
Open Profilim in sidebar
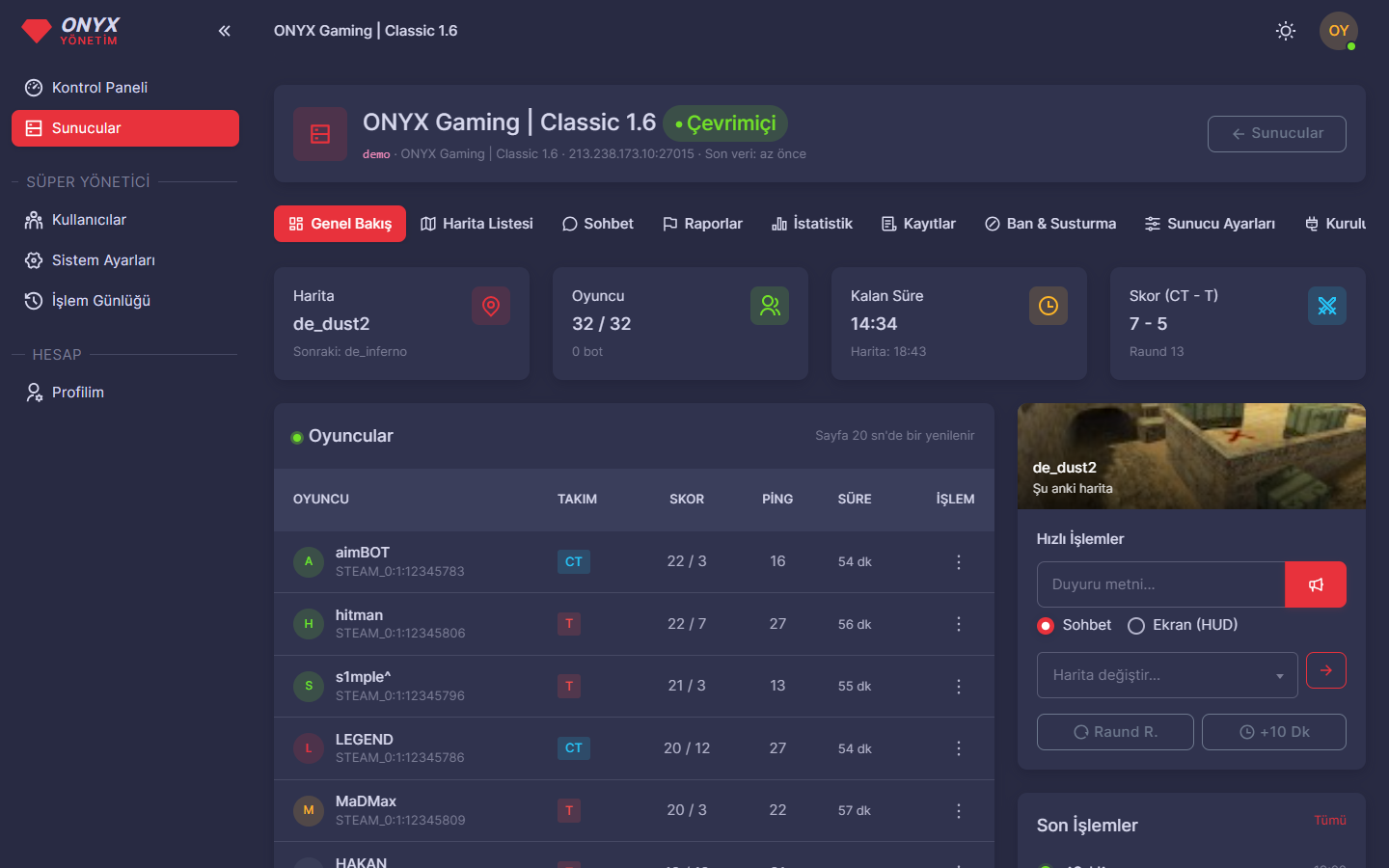125,393
